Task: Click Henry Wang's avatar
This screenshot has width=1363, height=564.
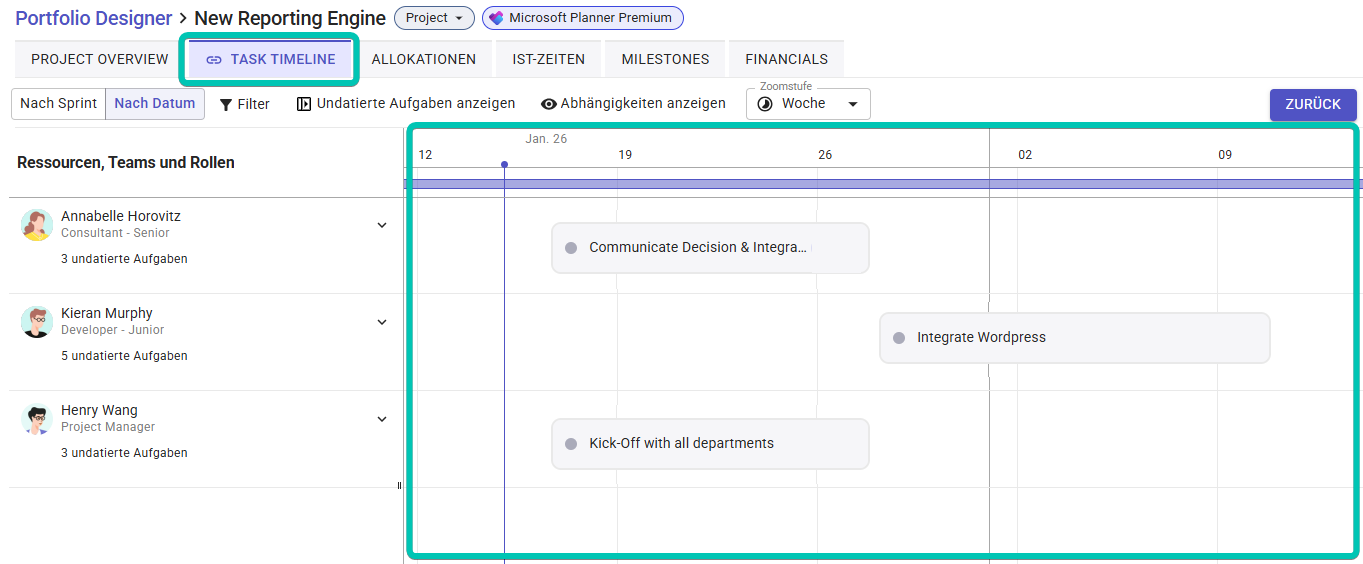Action: pyautogui.click(x=37, y=419)
